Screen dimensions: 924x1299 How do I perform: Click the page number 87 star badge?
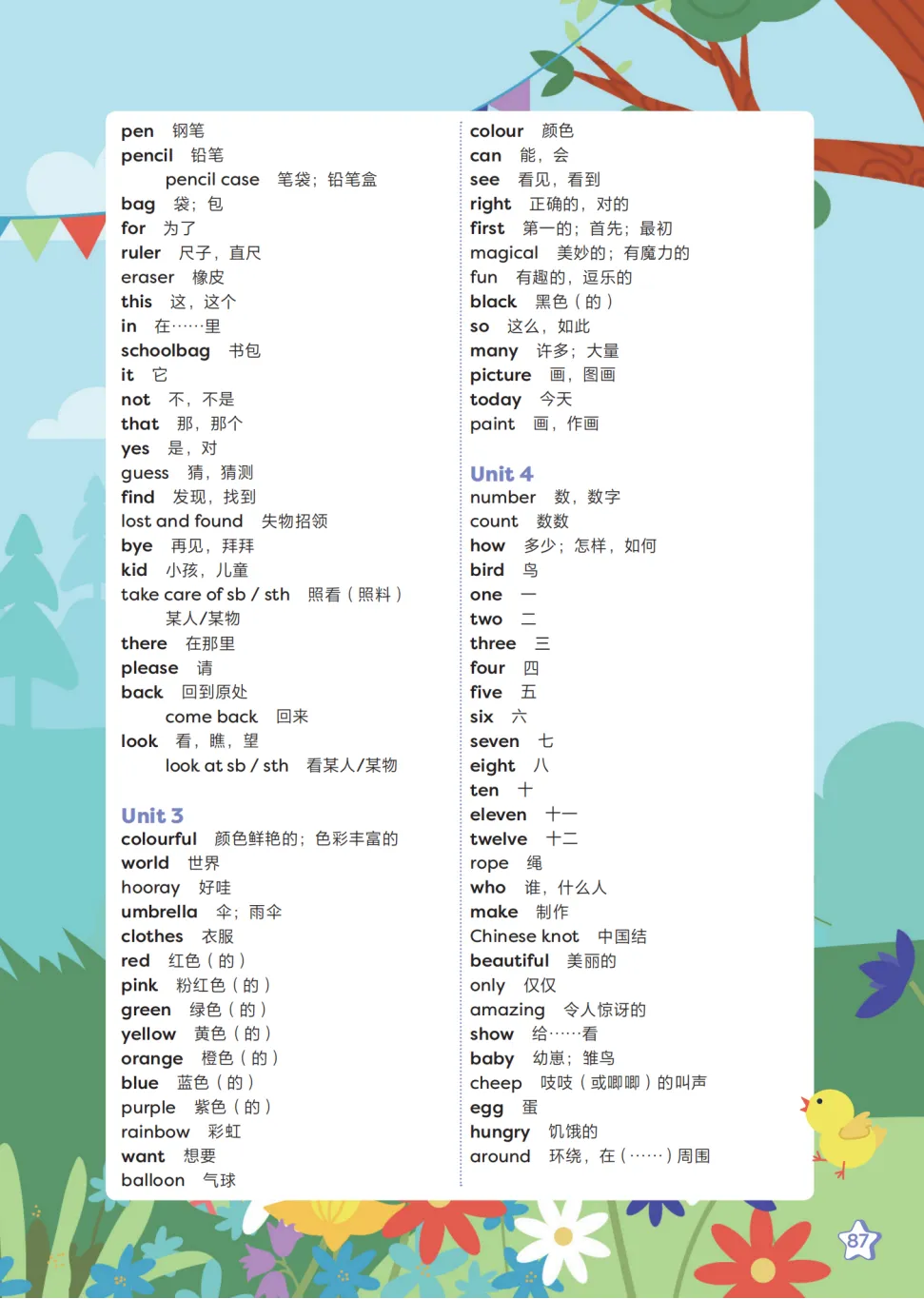(x=859, y=1241)
